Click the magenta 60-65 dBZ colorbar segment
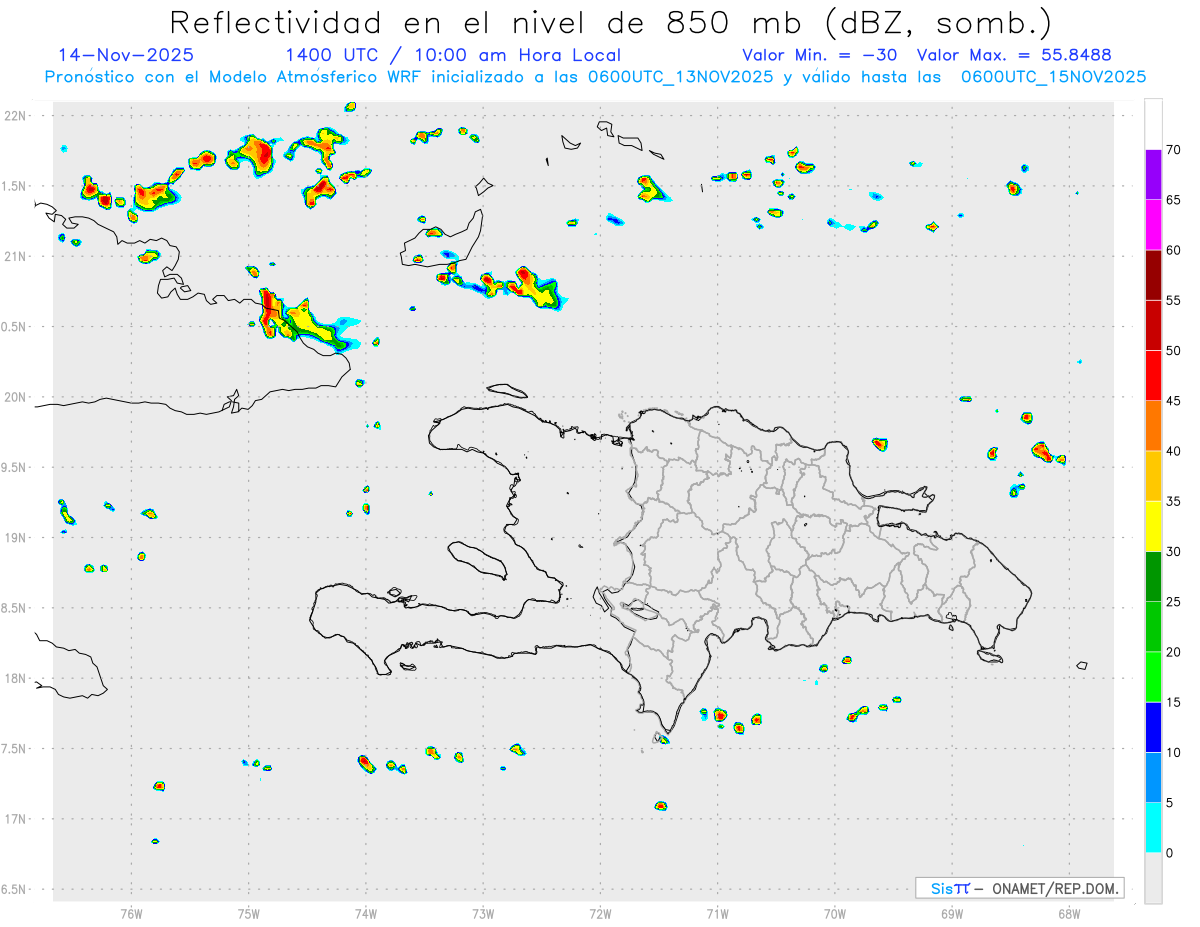Screen dimensions: 1200x927 pyautogui.click(x=1153, y=225)
